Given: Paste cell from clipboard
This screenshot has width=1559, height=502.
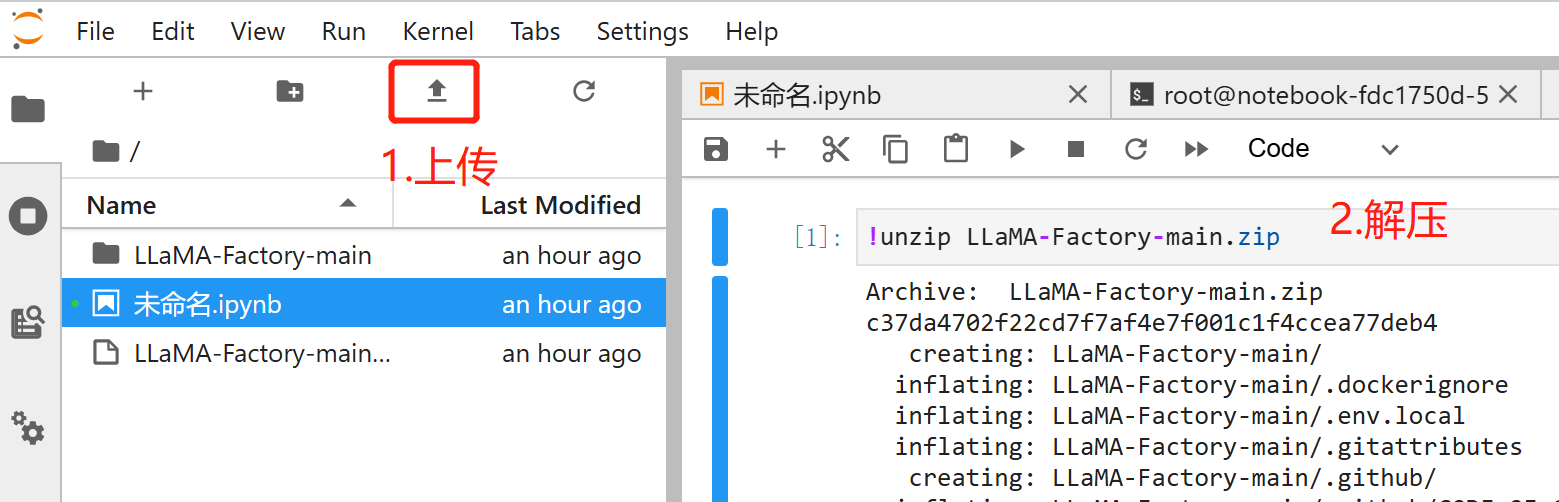Looking at the screenshot, I should click(956, 149).
